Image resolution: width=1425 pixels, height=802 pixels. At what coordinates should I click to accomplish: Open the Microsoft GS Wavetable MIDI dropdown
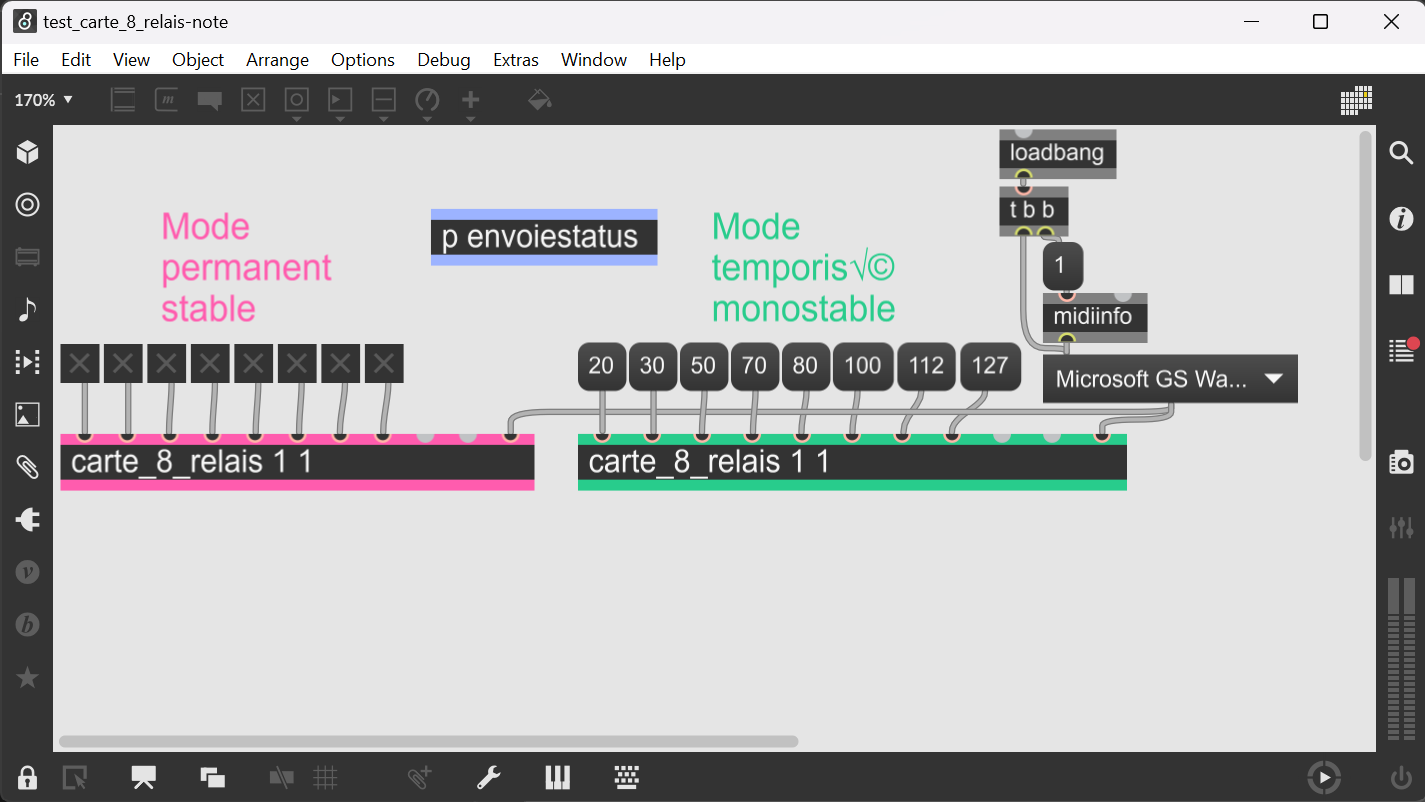pyautogui.click(x=1170, y=379)
